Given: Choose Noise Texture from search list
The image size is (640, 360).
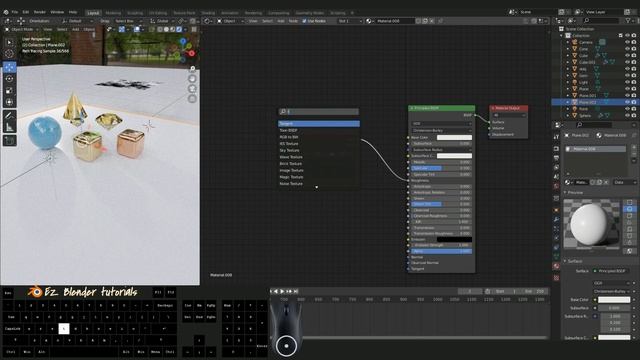Looking at the screenshot, I should [x=319, y=184].
